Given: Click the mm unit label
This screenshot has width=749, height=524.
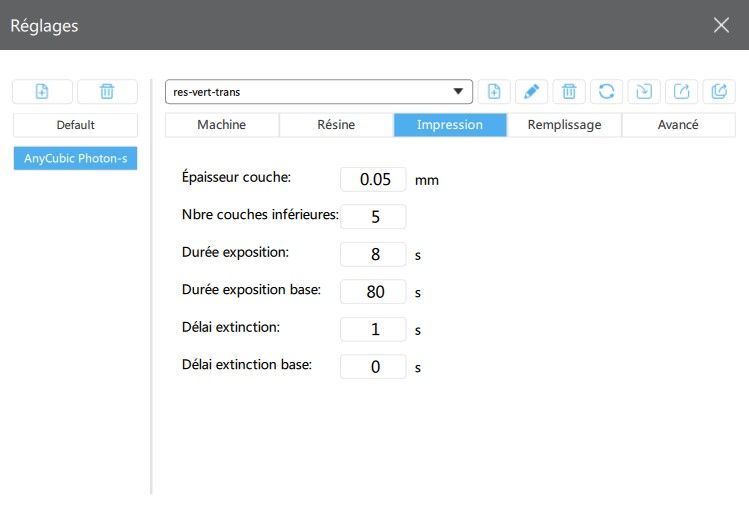Looking at the screenshot, I should [x=427, y=181].
